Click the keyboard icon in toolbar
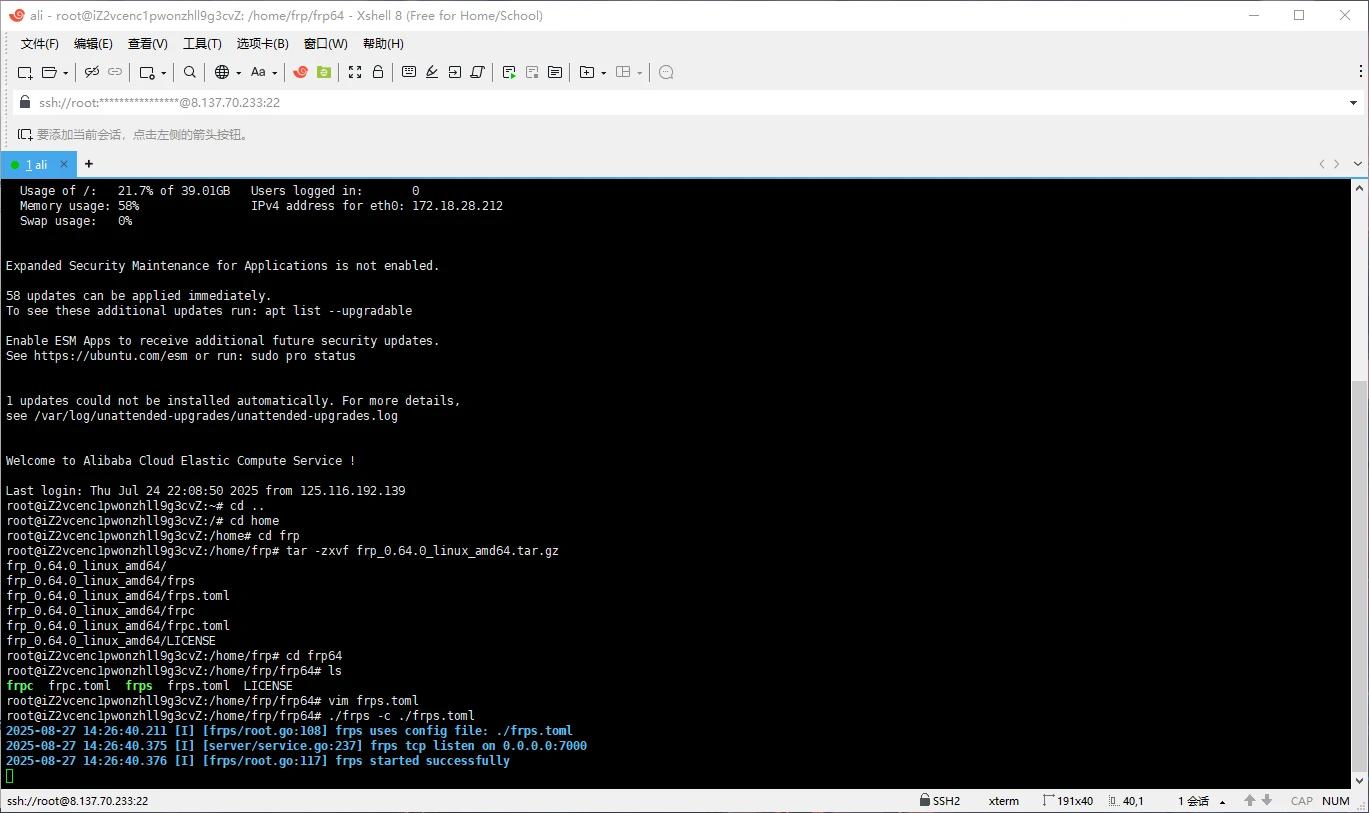 [x=409, y=72]
